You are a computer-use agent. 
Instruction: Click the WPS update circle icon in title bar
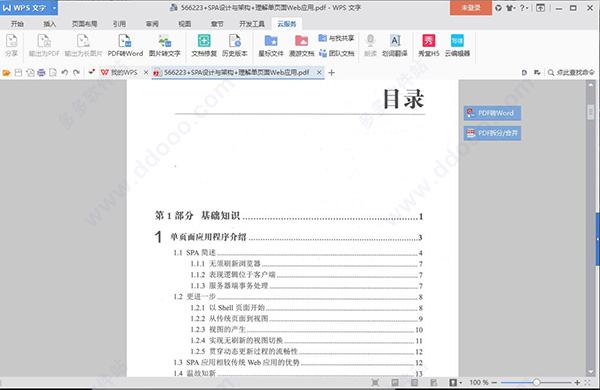click(x=498, y=8)
